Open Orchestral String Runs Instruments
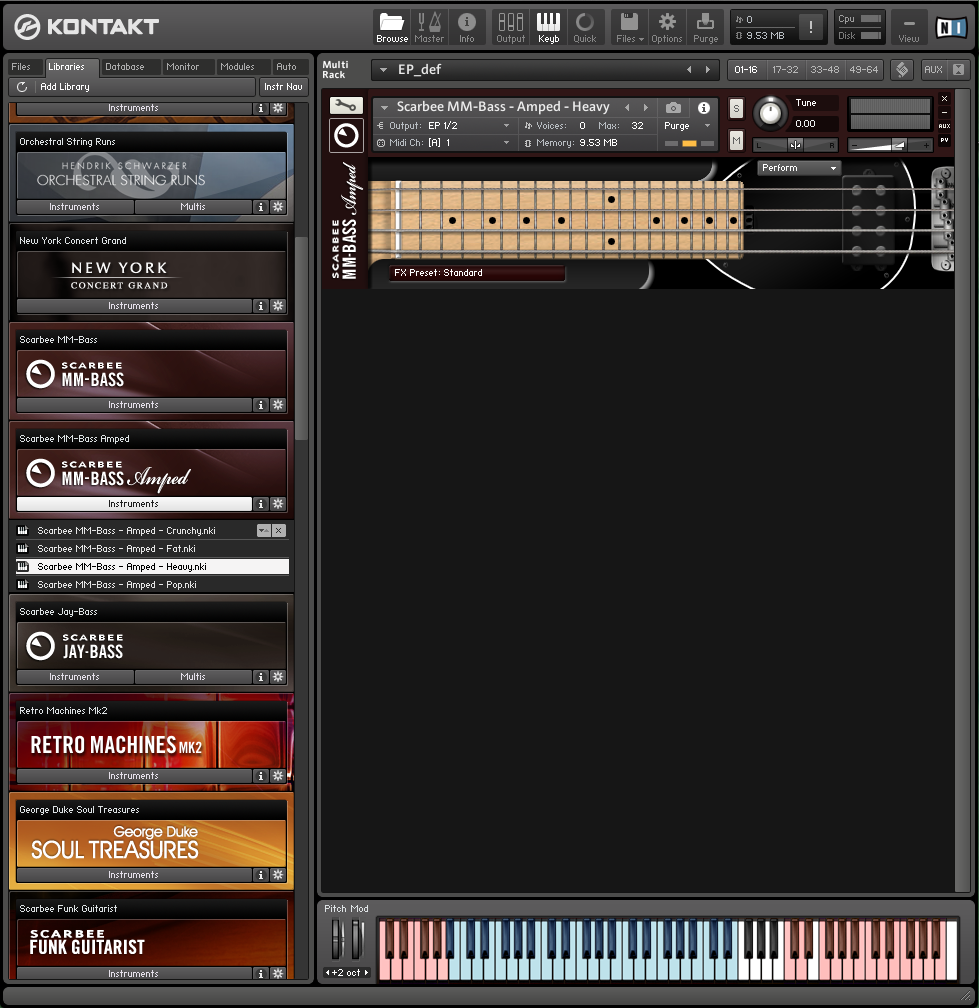 click(75, 207)
